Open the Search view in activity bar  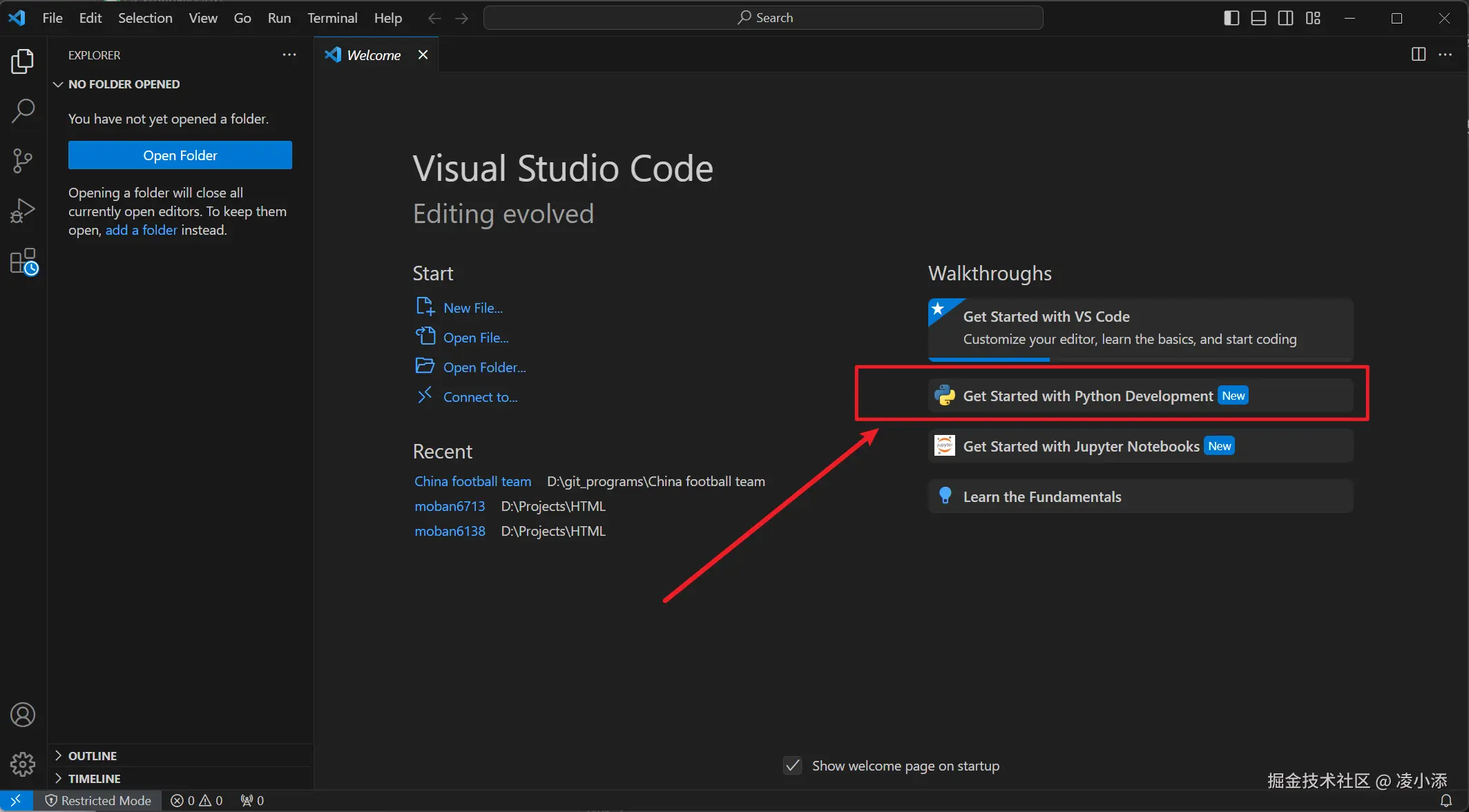click(x=23, y=110)
